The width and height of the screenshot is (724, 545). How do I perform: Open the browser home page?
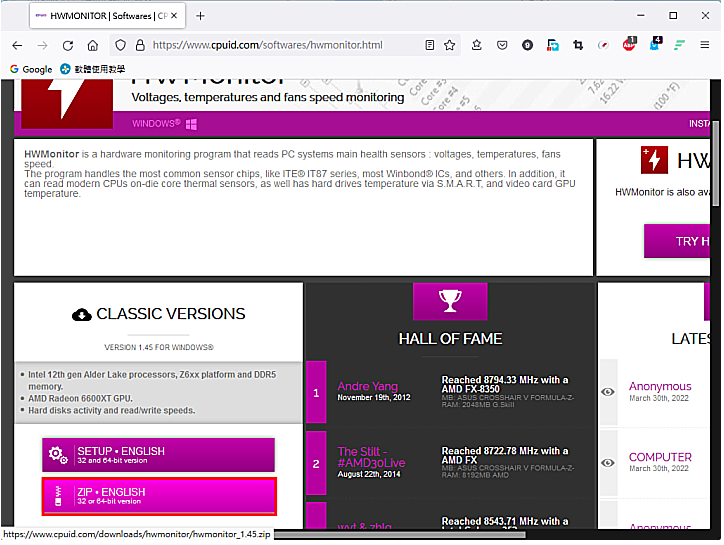tap(93, 45)
